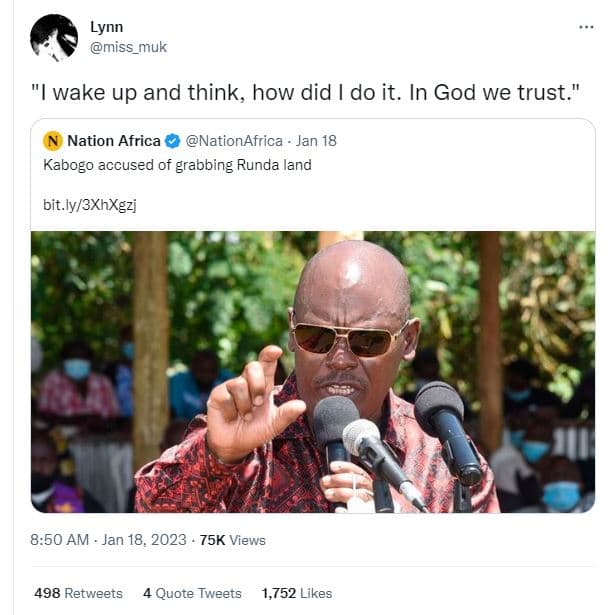Show the 4 Quote Tweets list

[192, 593]
